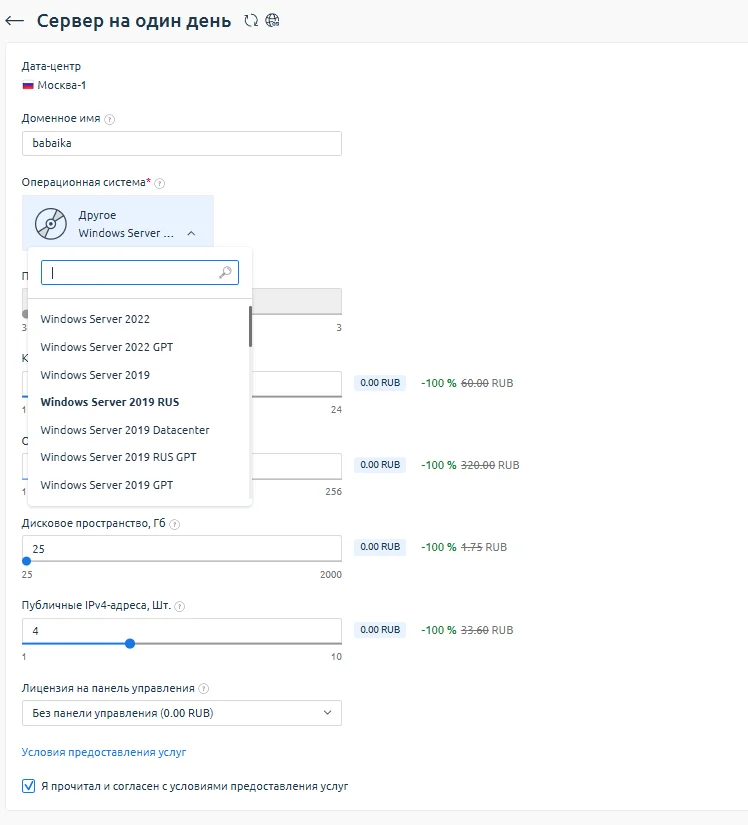Image resolution: width=748 pixels, height=825 pixels.
Task: Select Windows Server 2022 from list
Action: coord(95,319)
